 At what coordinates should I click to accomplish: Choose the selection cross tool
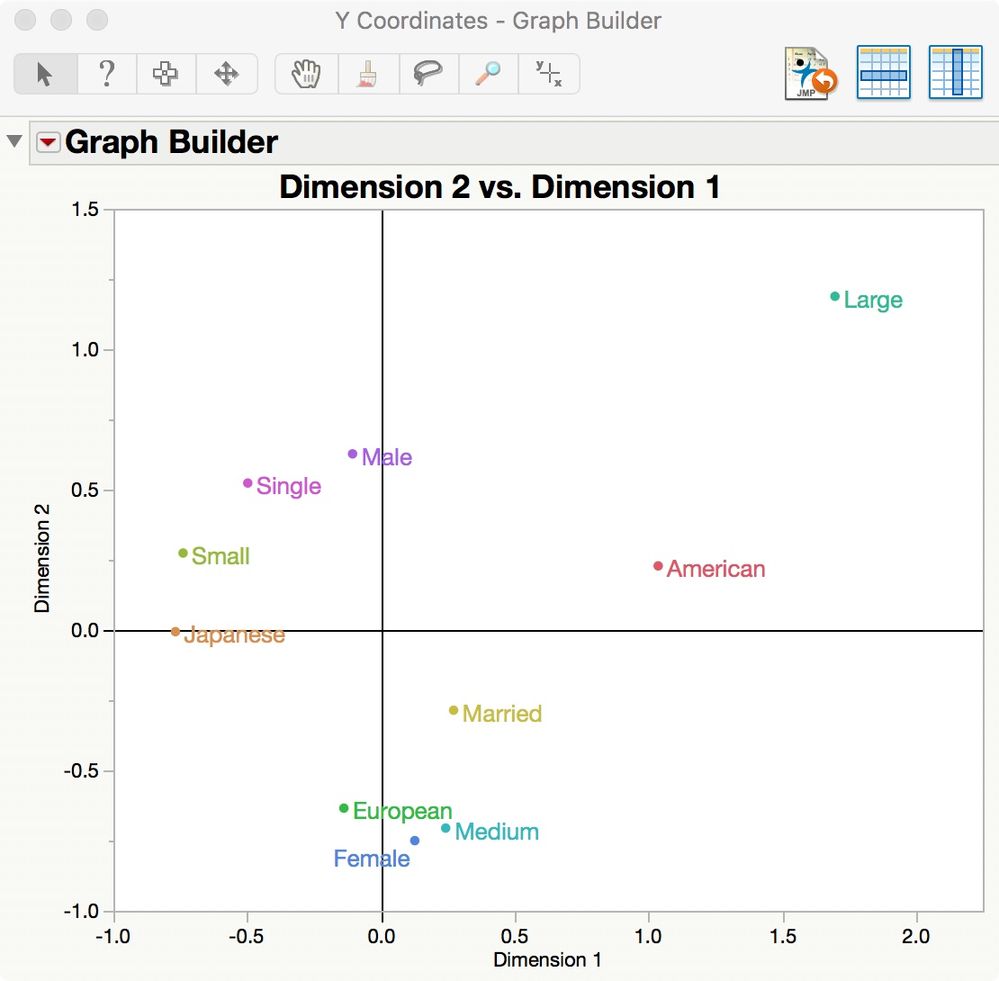166,74
